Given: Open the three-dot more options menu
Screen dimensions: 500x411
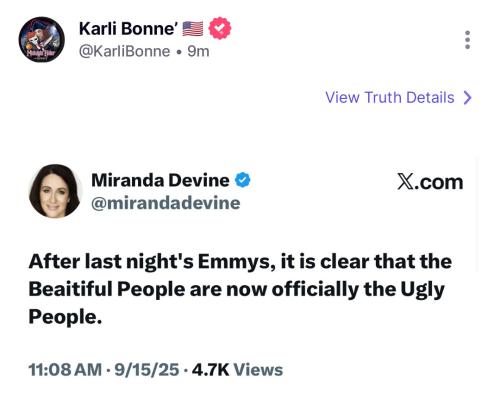Looking at the screenshot, I should click(467, 40).
